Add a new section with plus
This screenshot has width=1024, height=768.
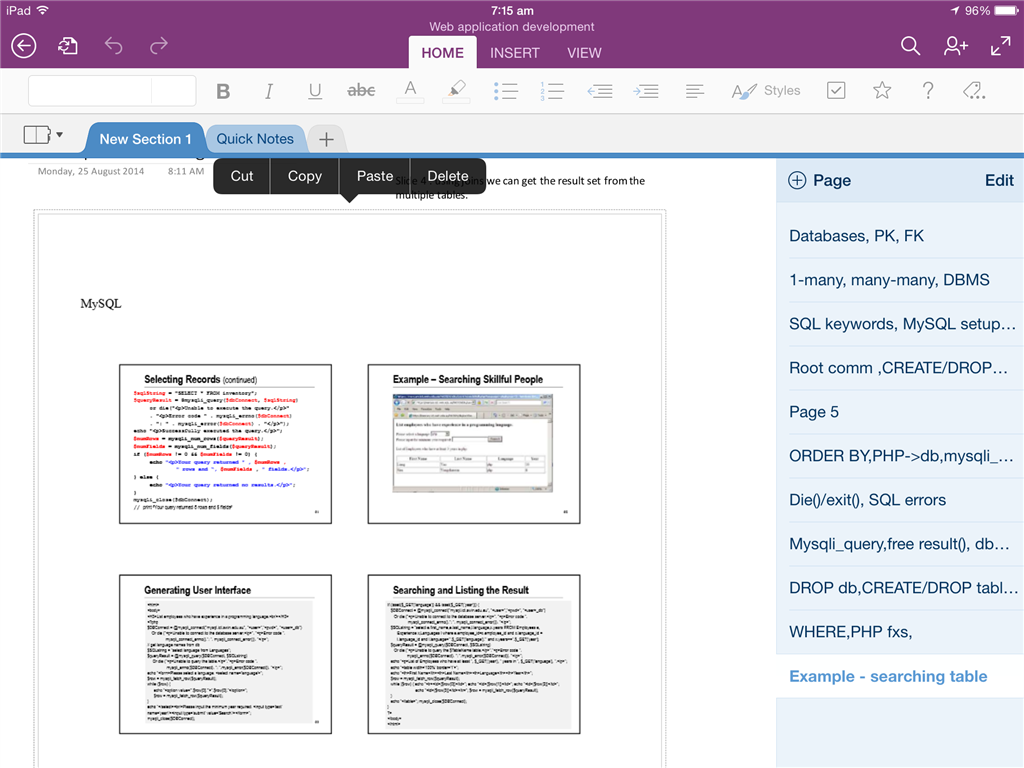tap(326, 139)
